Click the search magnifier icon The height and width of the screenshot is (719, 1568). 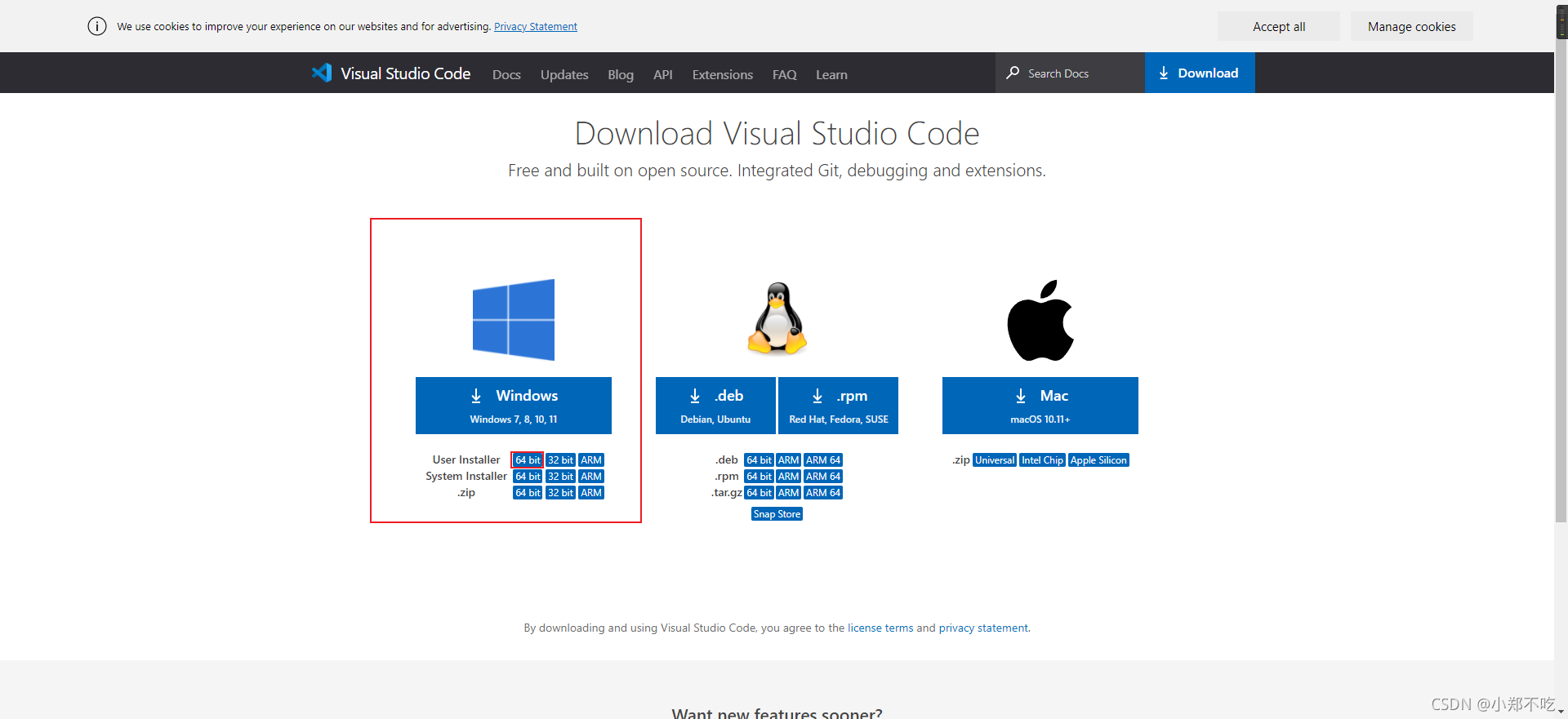pos(1013,73)
